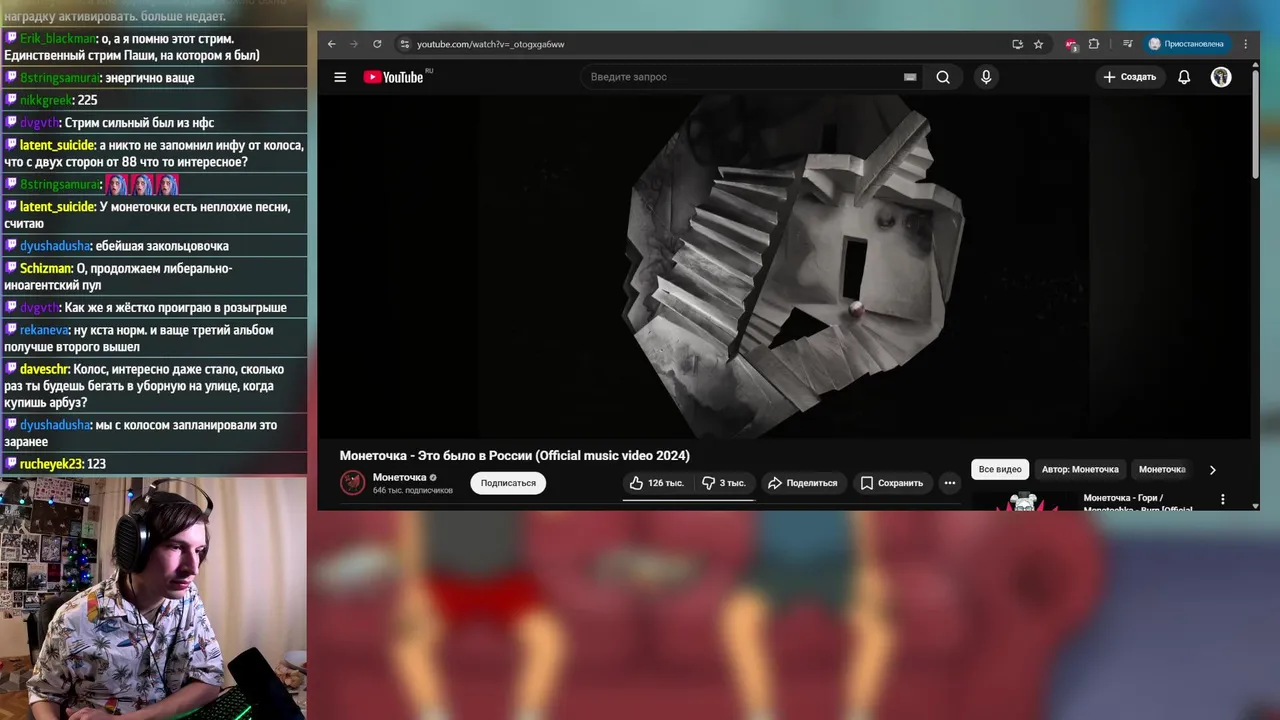Open YouTube notifications bell
The height and width of the screenshot is (720, 1280).
coord(1184,77)
